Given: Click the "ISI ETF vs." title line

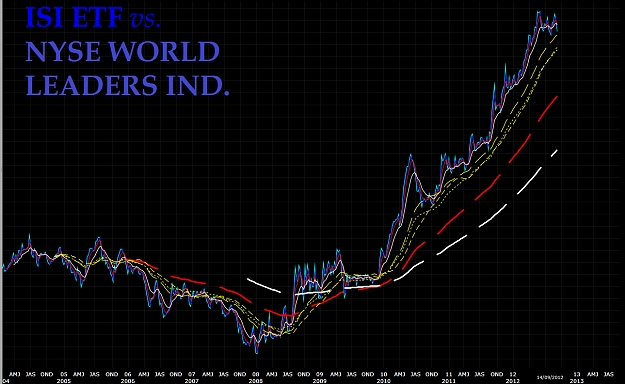Looking at the screenshot, I should pyautogui.click(x=93, y=18).
